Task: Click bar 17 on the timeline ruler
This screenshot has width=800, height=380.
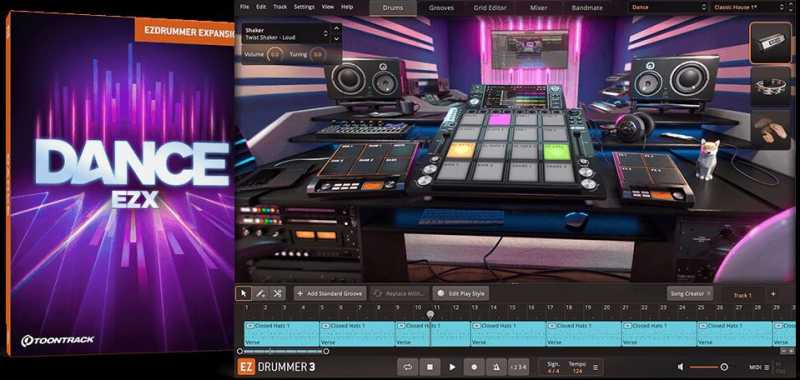Action: pyautogui.click(x=550, y=308)
